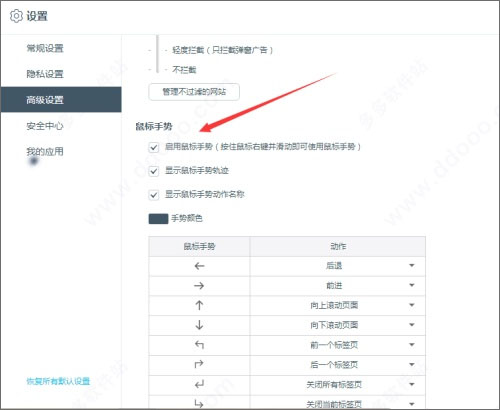Click the up-then-right gesture icon
This screenshot has height=410, width=500.
pos(199,364)
